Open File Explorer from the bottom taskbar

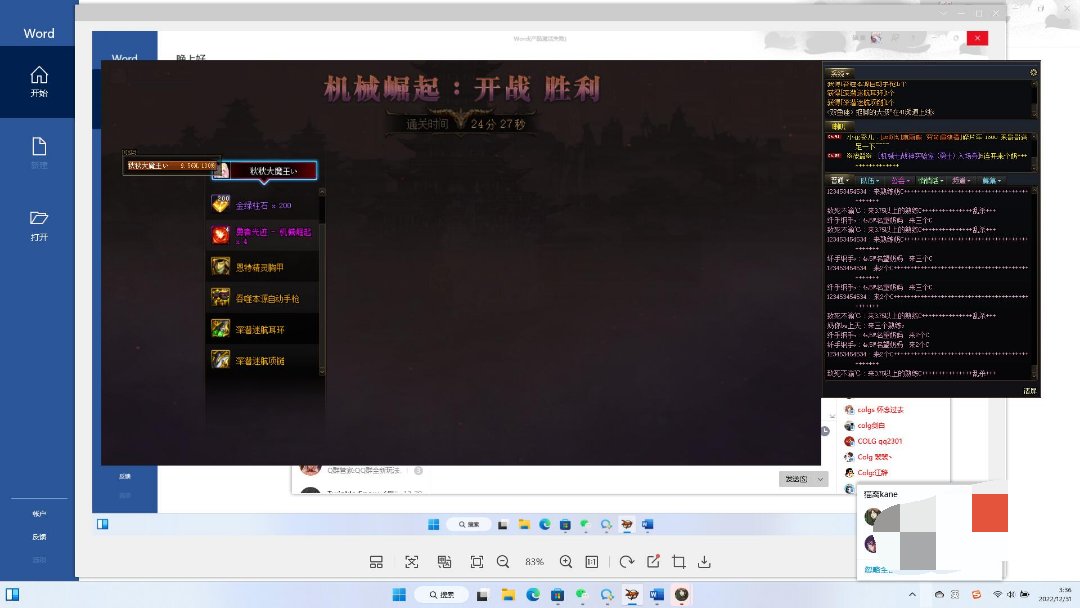508,595
